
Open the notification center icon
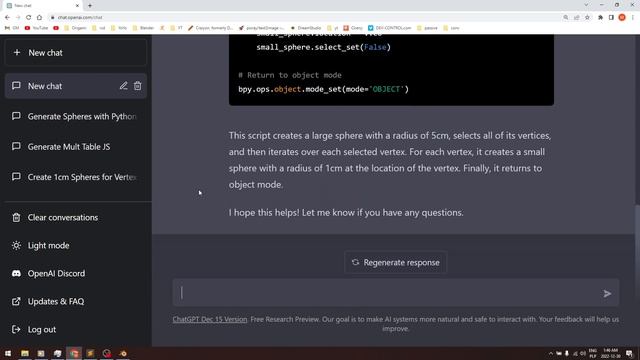(629, 353)
